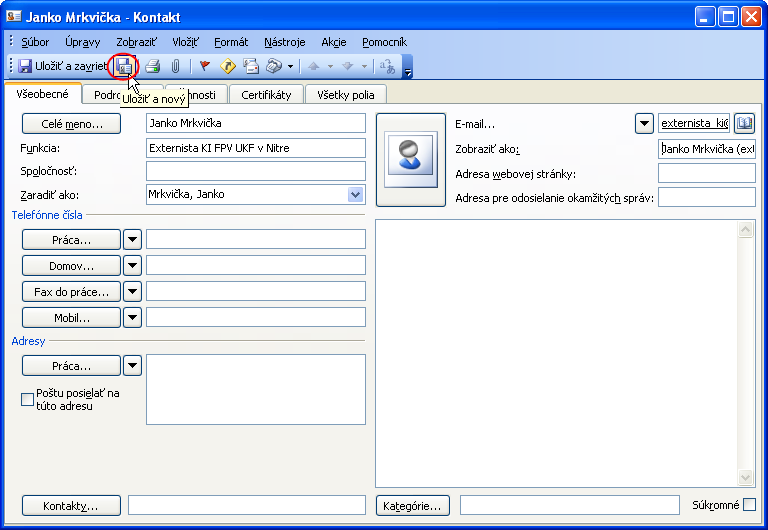This screenshot has width=768, height=530.
Task: Open the address book icon beside e-mail
Action: [x=744, y=123]
